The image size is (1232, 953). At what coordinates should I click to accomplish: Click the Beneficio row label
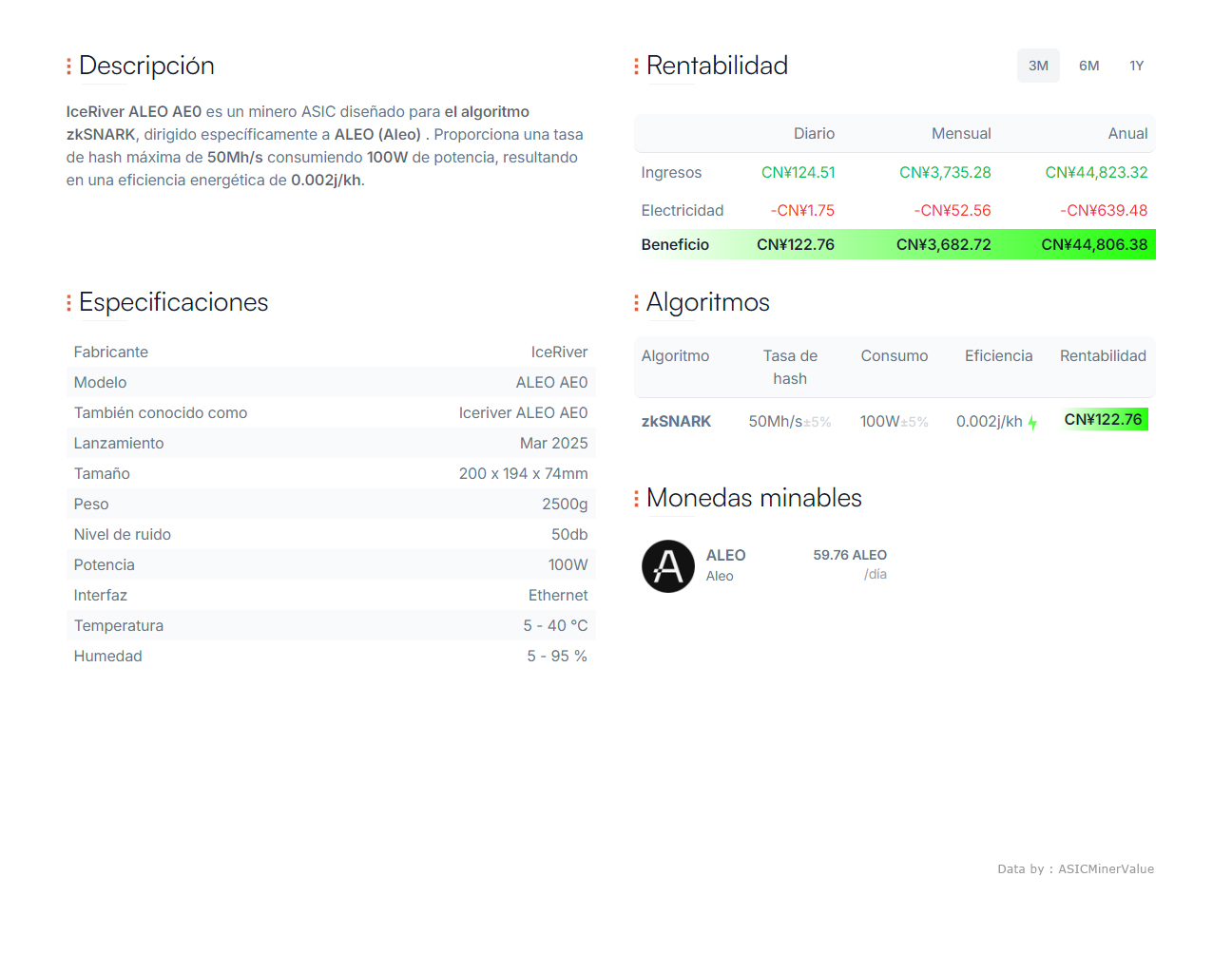pyautogui.click(x=675, y=244)
